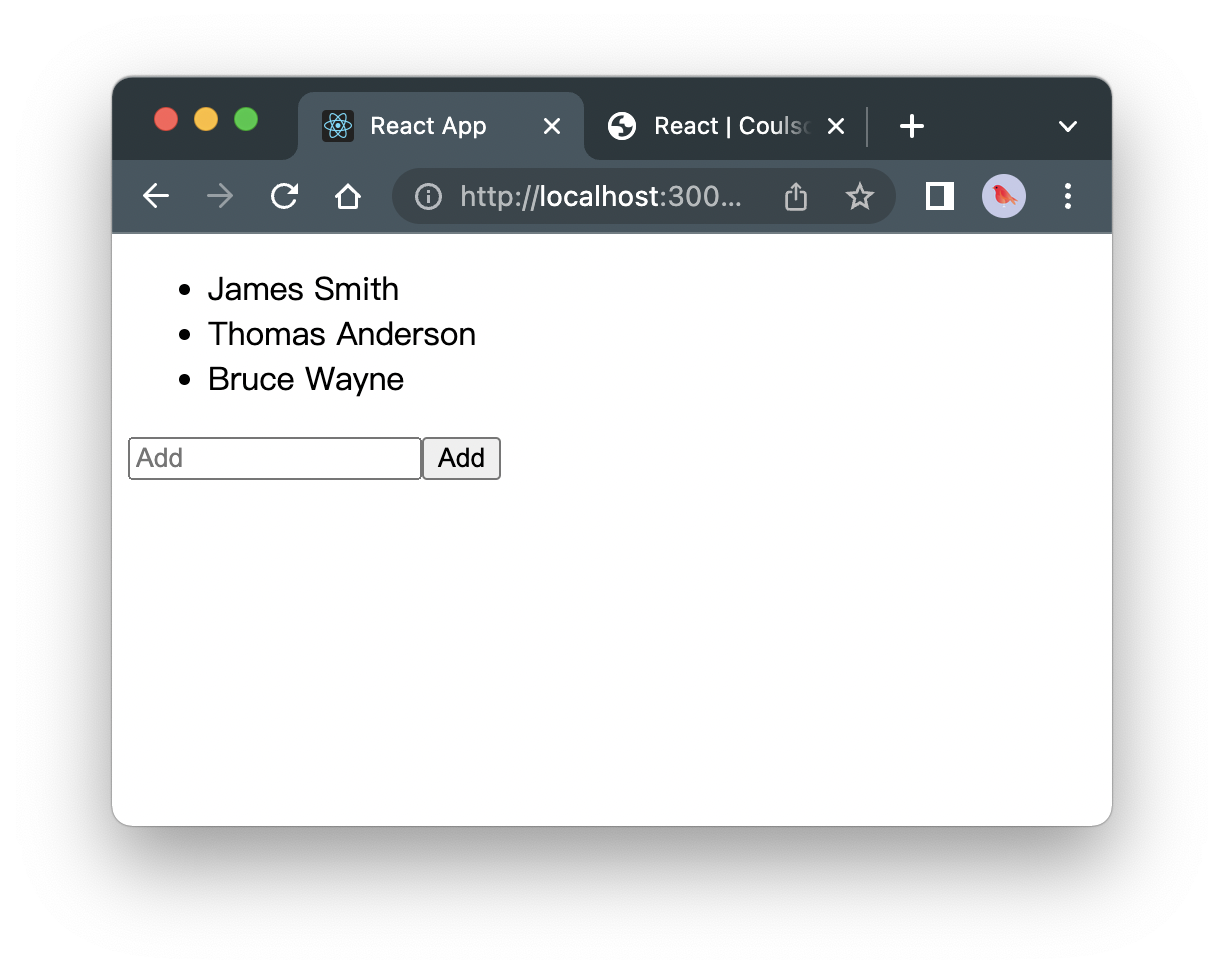Open the share options from the address bar
The image size is (1224, 974).
[x=795, y=196]
